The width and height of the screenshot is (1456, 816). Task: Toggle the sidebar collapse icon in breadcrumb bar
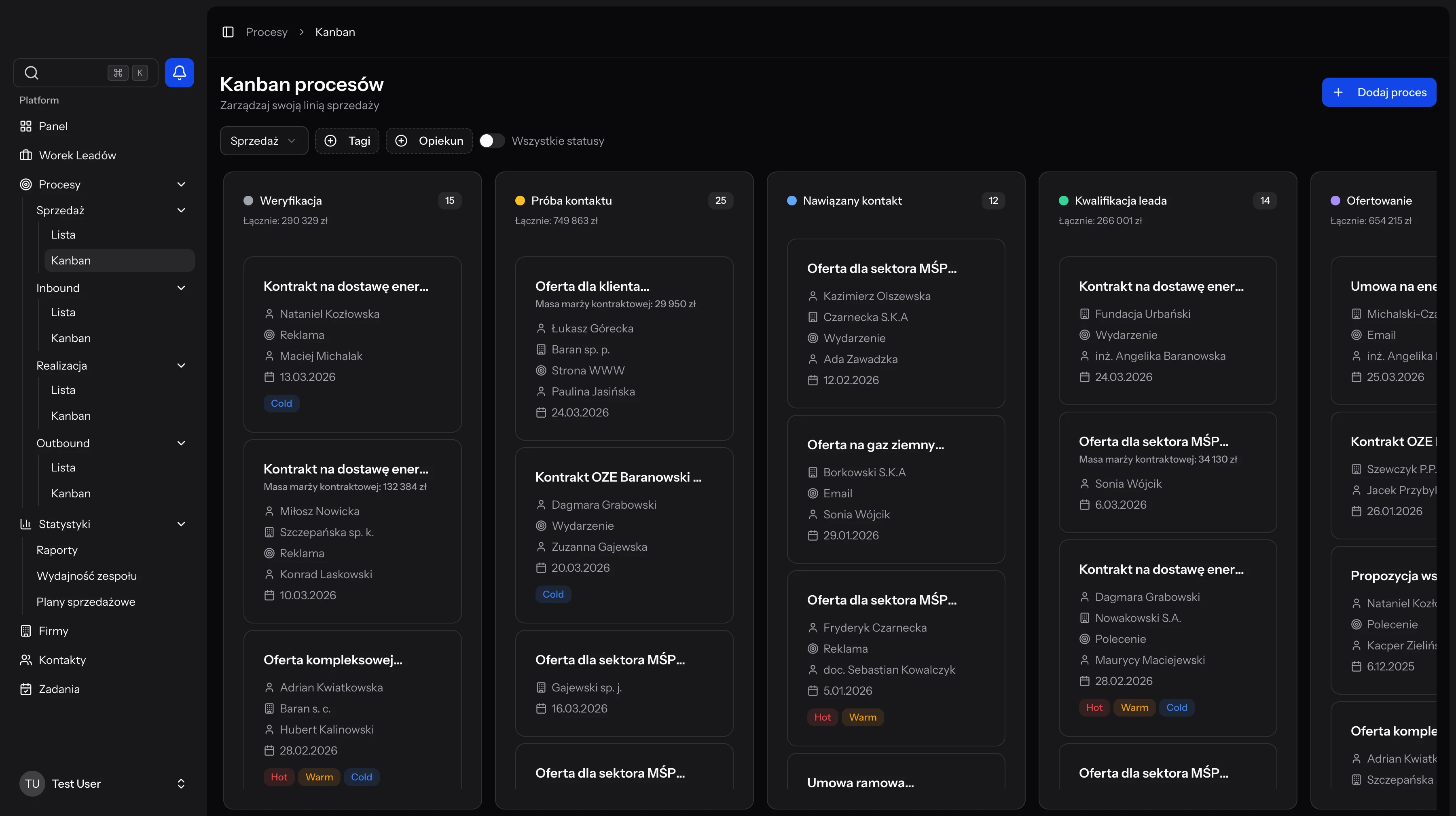(228, 32)
